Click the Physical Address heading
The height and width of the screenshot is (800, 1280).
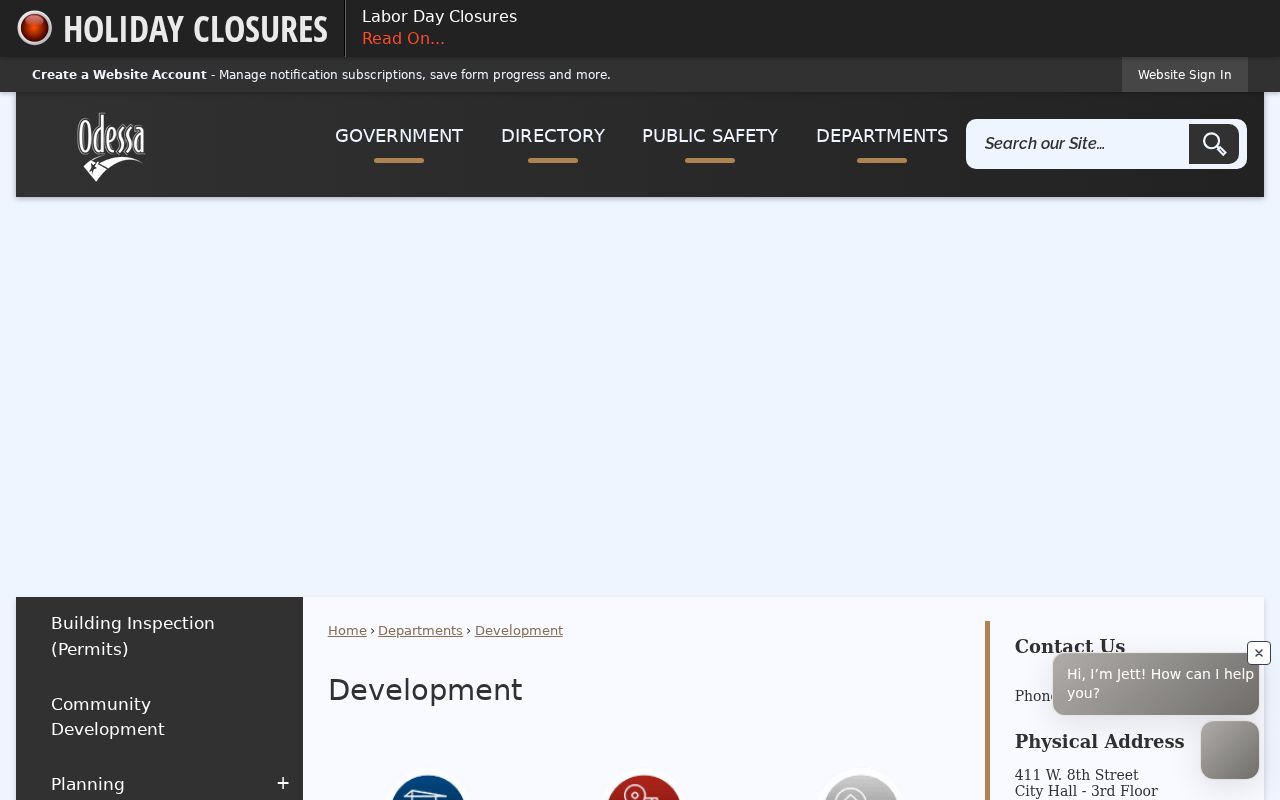(x=1099, y=741)
